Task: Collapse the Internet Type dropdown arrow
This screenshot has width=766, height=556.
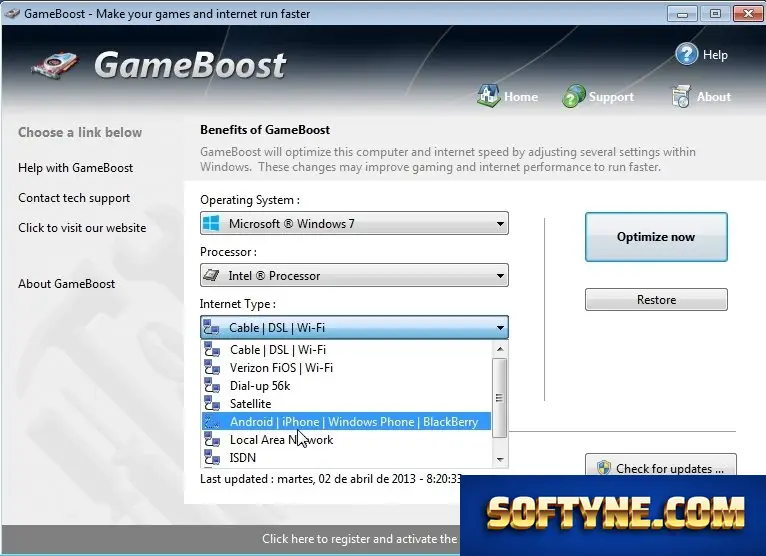Action: point(500,328)
